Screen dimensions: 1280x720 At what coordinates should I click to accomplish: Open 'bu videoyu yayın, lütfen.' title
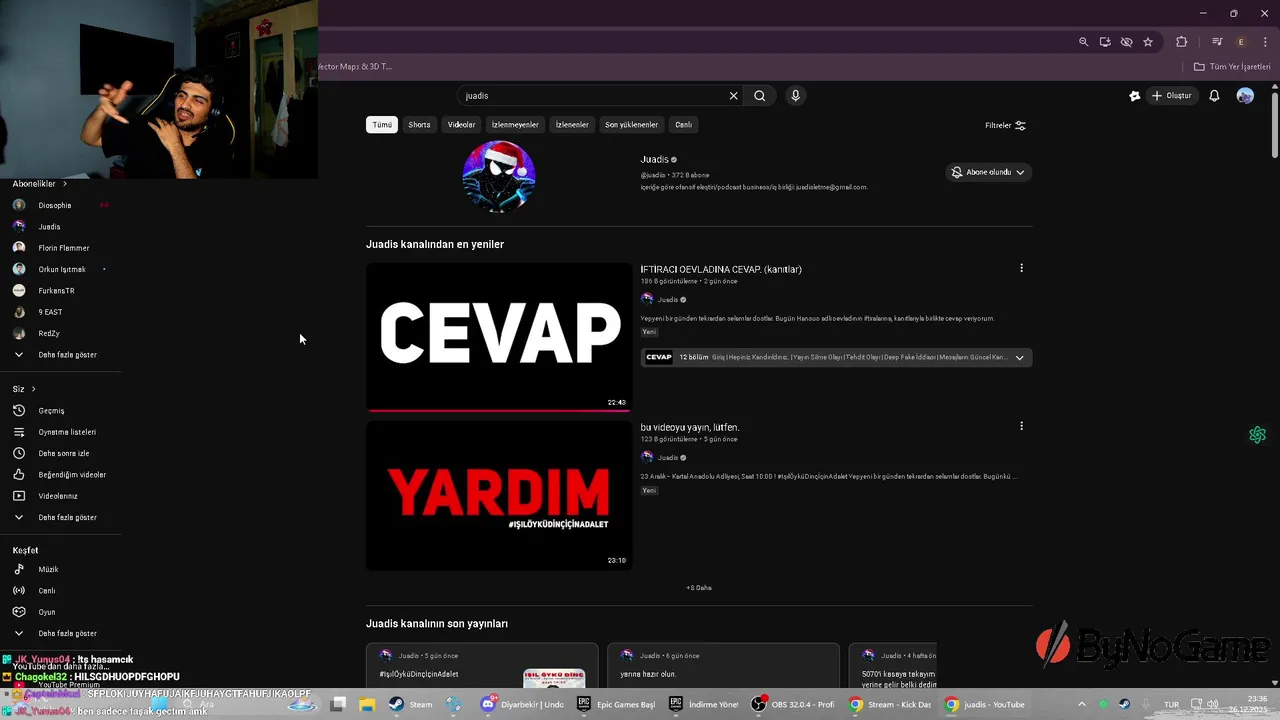point(690,428)
